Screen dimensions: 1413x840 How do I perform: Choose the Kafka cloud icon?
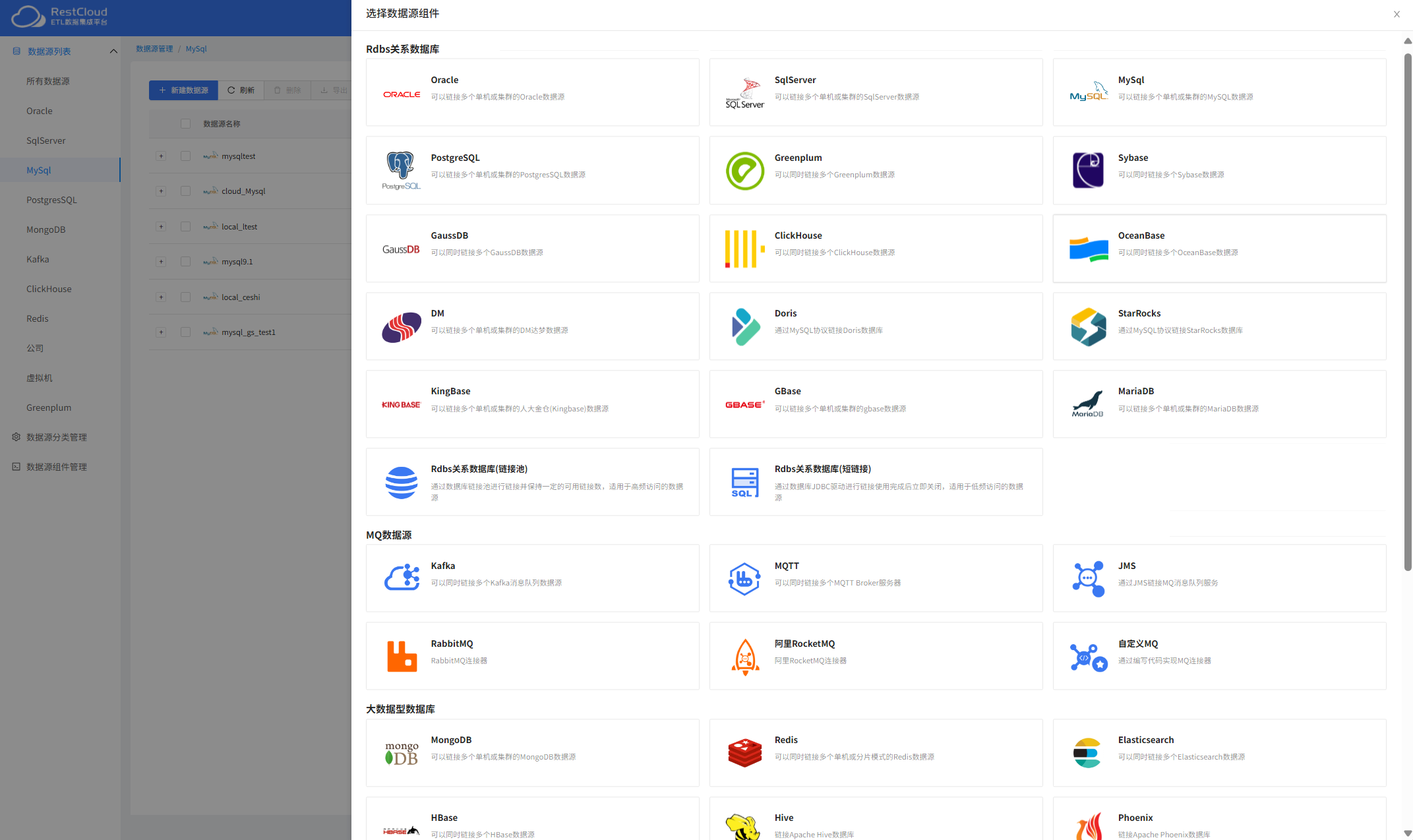tap(402, 578)
